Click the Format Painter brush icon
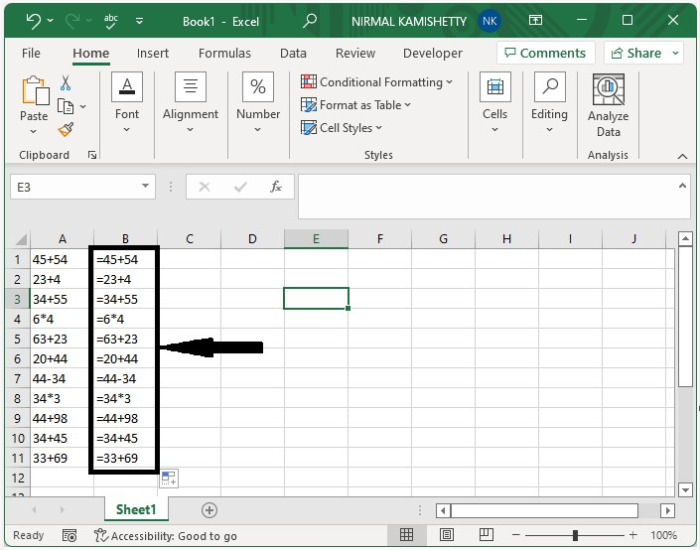The image size is (700, 550). (x=66, y=129)
